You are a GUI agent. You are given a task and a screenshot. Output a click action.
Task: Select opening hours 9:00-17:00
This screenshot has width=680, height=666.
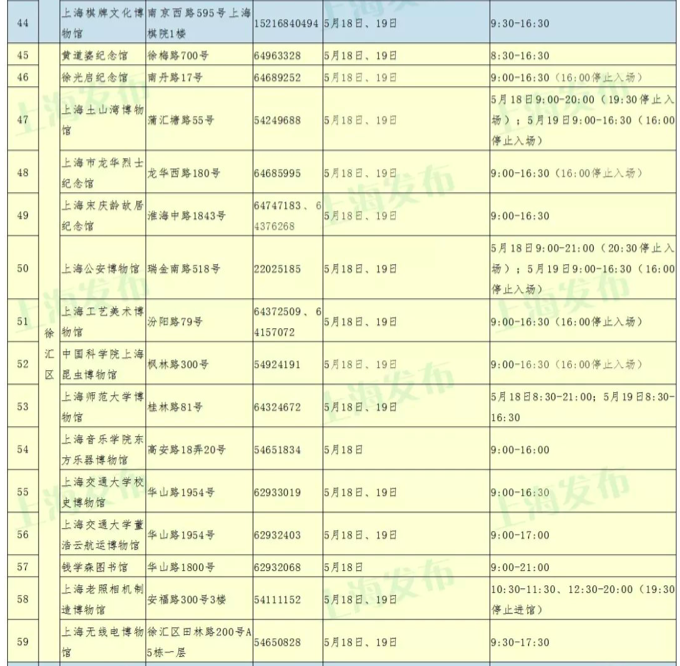click(520, 535)
